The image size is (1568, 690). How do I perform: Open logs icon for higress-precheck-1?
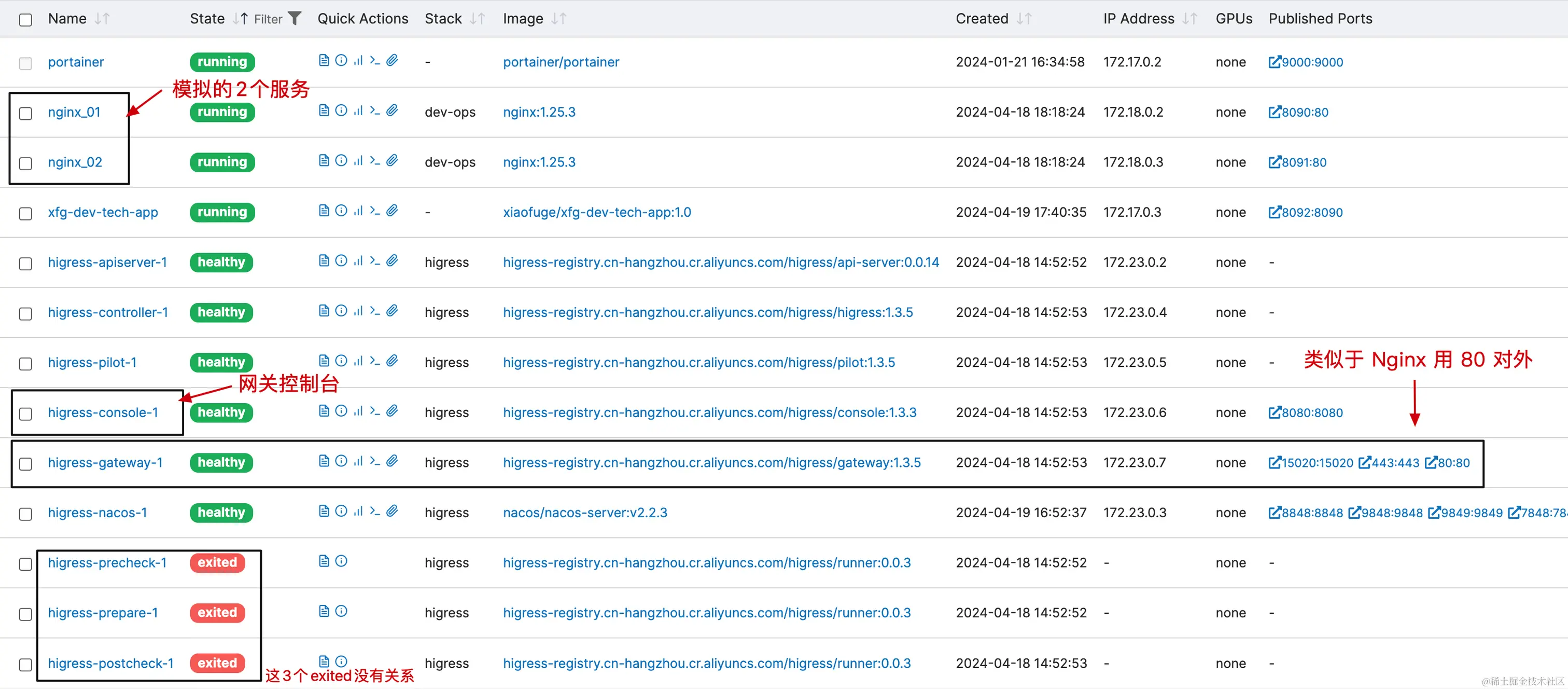tap(324, 561)
